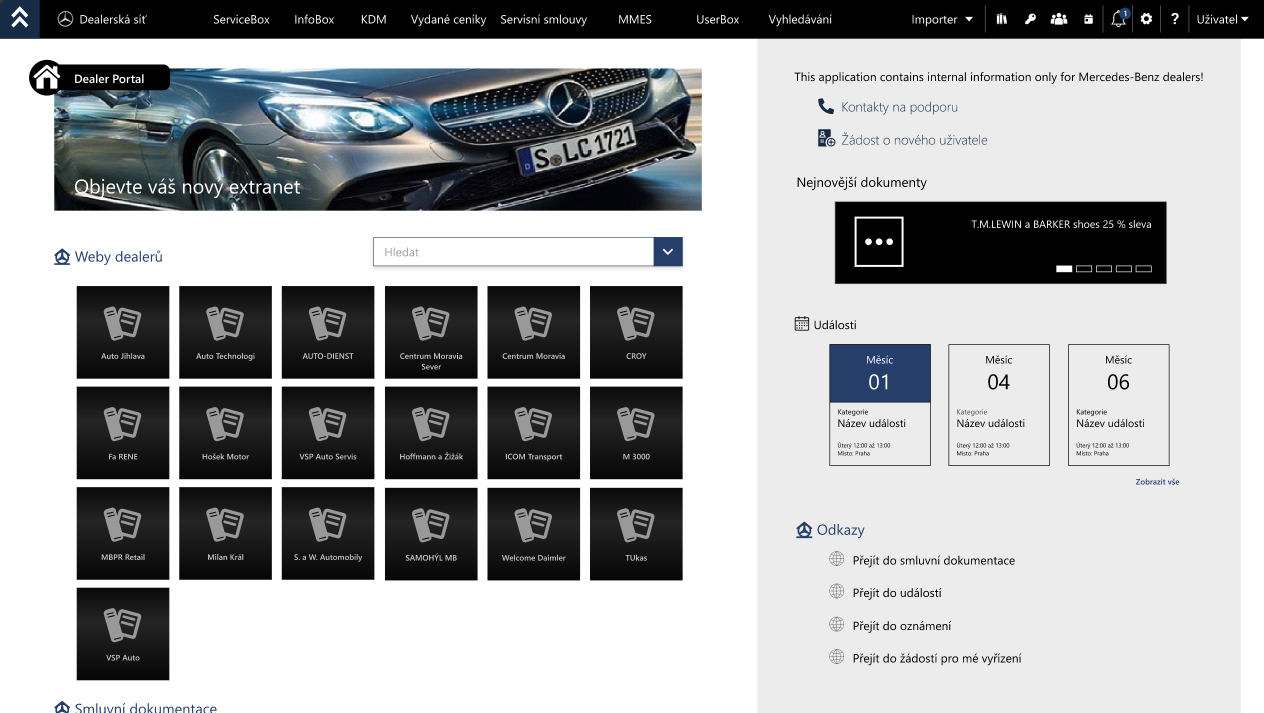This screenshot has width=1264, height=713.
Task: Open Kontakty na podporu
Action: 898,107
